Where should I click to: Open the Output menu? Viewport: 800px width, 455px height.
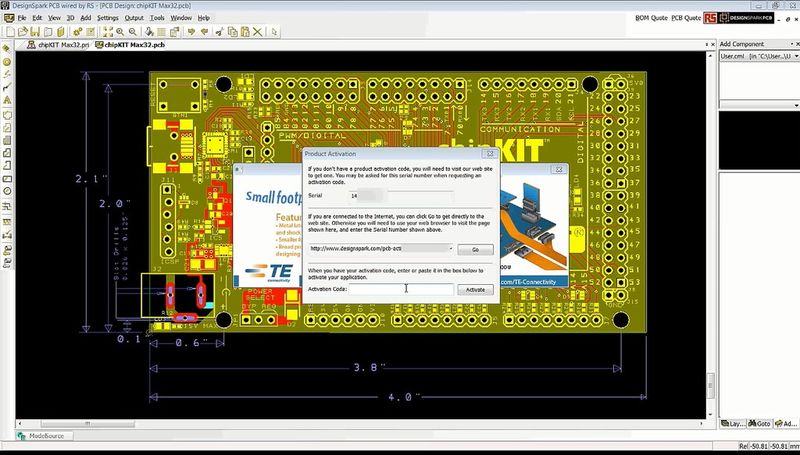(x=134, y=18)
